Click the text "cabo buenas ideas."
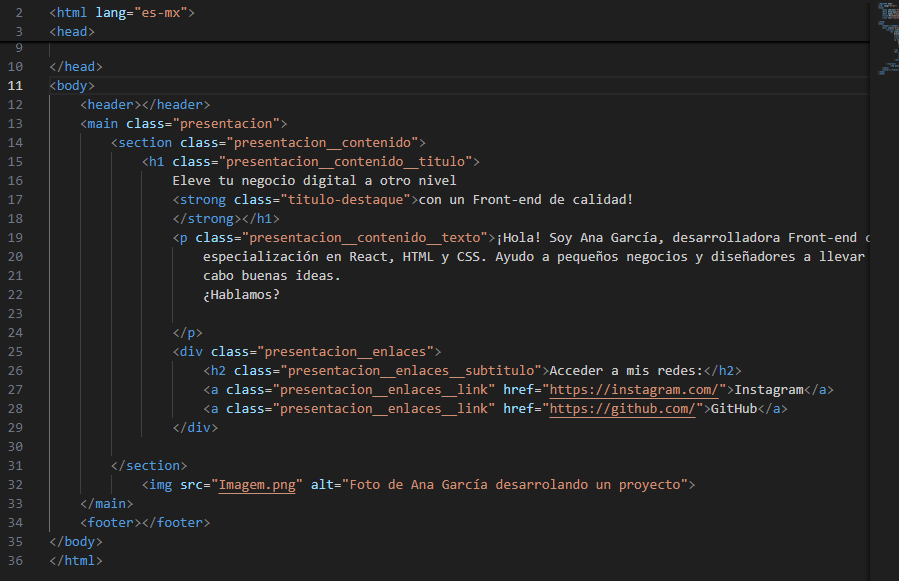The height and width of the screenshot is (581, 899). point(272,275)
